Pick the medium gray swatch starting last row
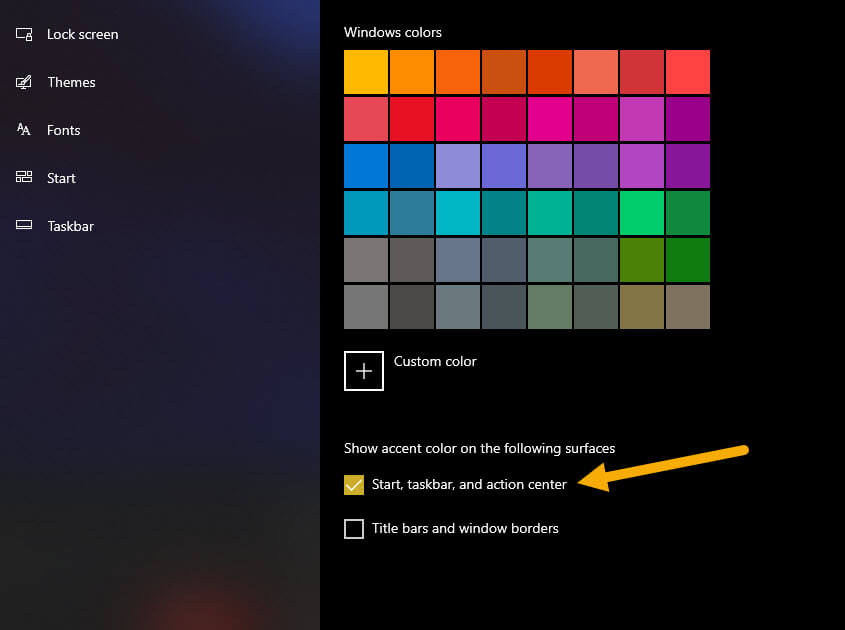Viewport: 845px width, 630px height. (x=366, y=307)
